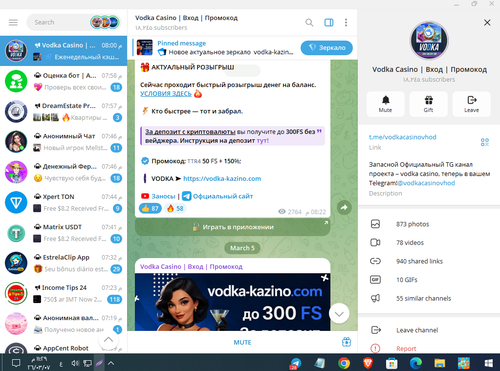
Task: Forward message with share arrow
Action: pyautogui.click(x=344, y=208)
